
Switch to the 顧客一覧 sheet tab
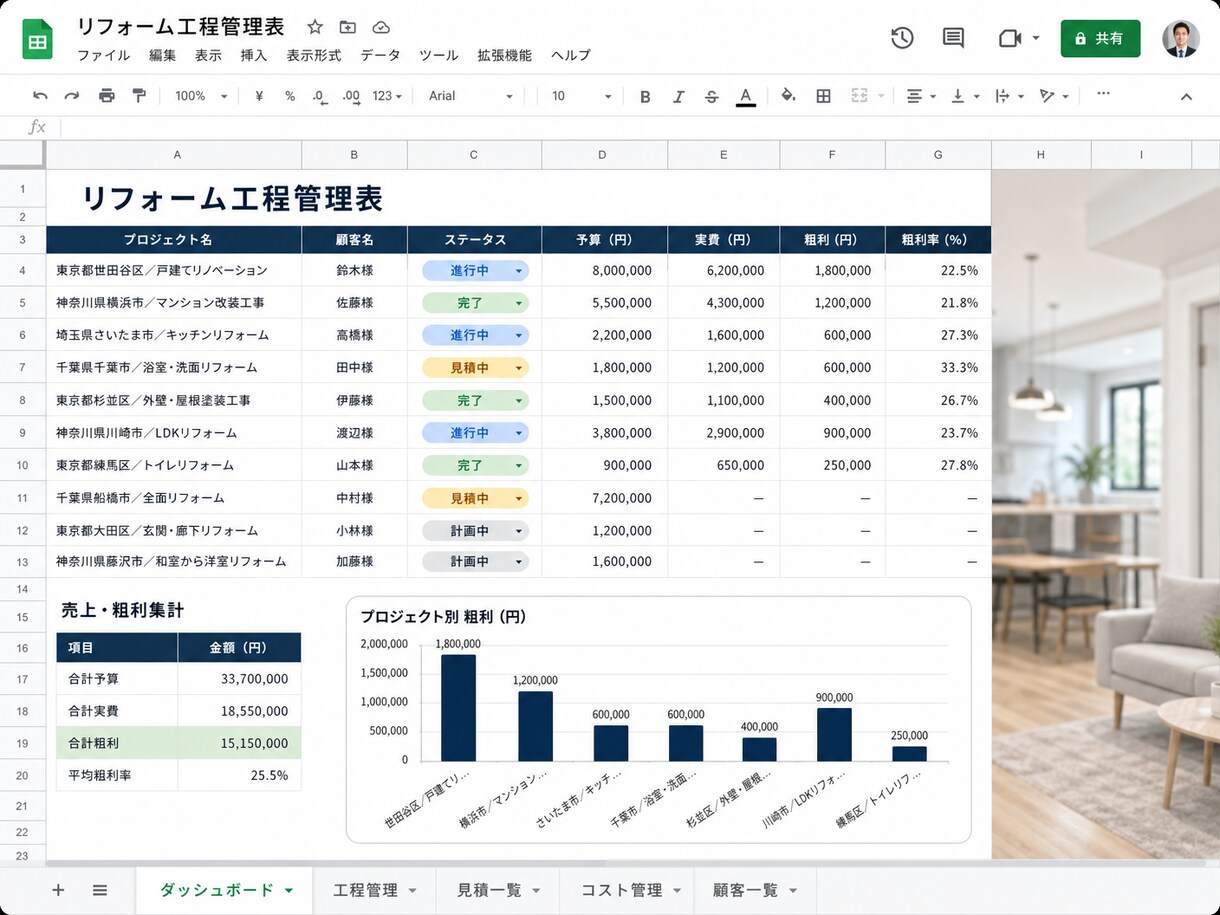tap(755, 890)
